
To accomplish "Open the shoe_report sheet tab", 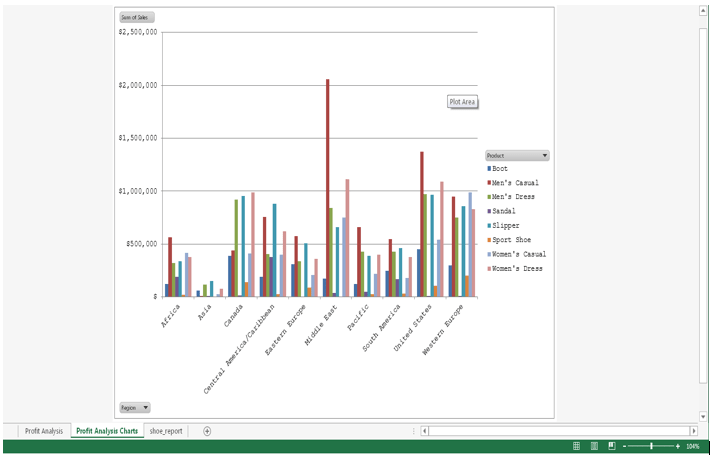I will pos(166,431).
